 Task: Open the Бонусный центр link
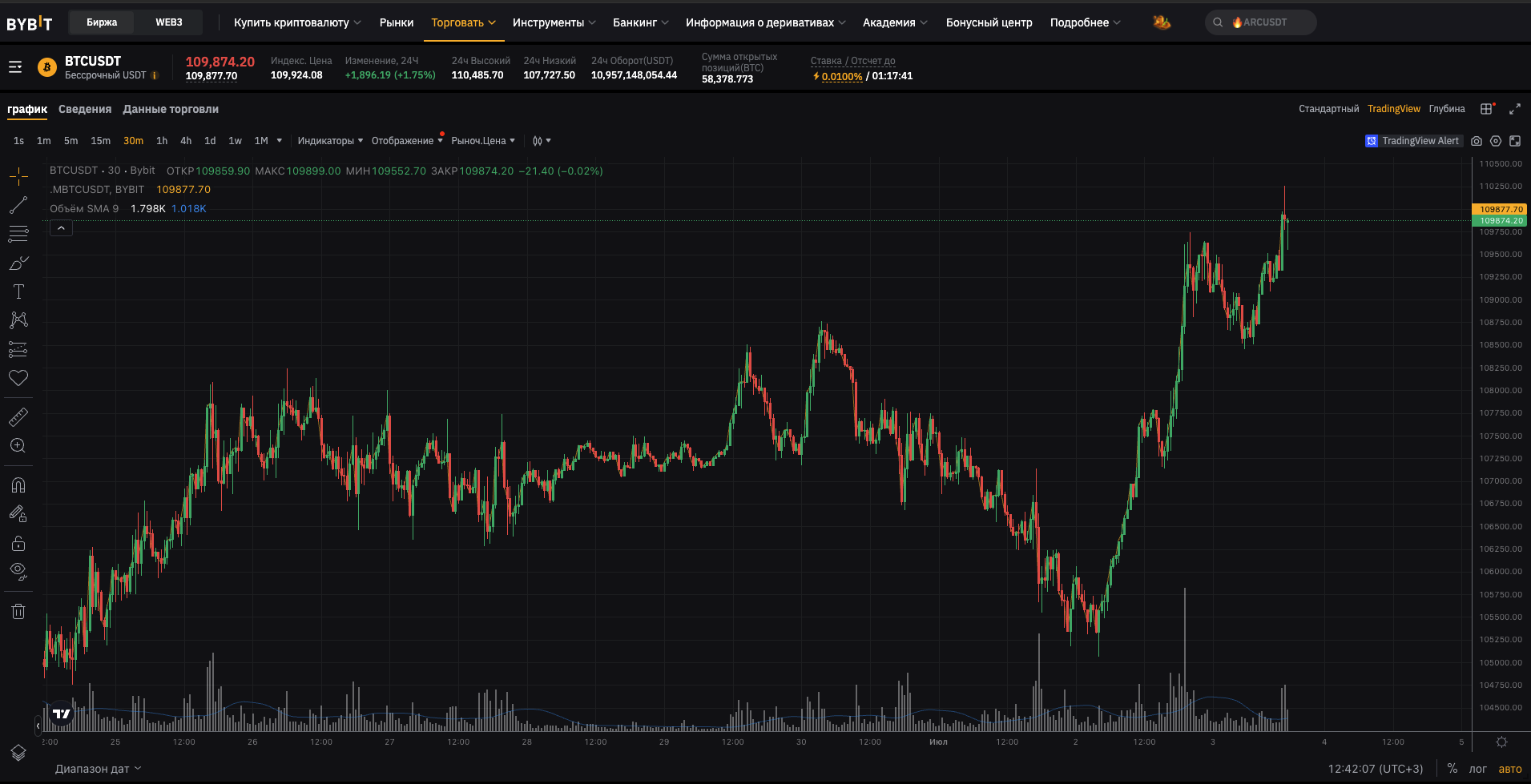[x=989, y=22]
